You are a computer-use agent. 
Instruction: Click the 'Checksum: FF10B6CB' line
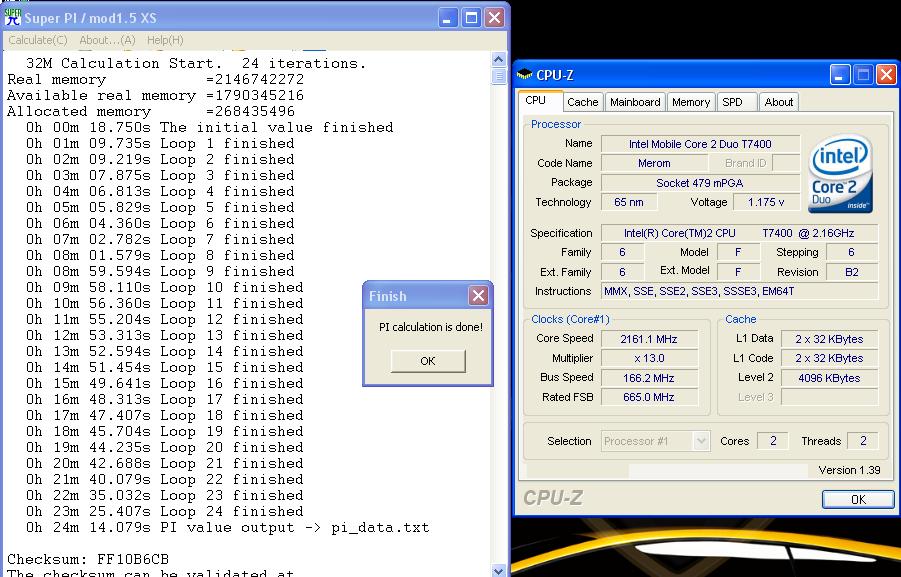tap(88, 559)
